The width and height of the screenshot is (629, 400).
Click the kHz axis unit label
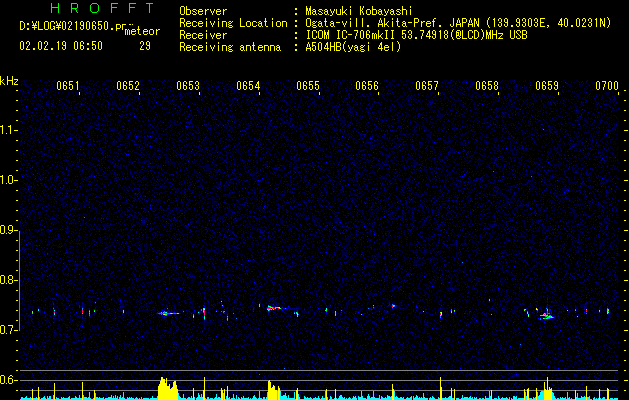(9, 81)
